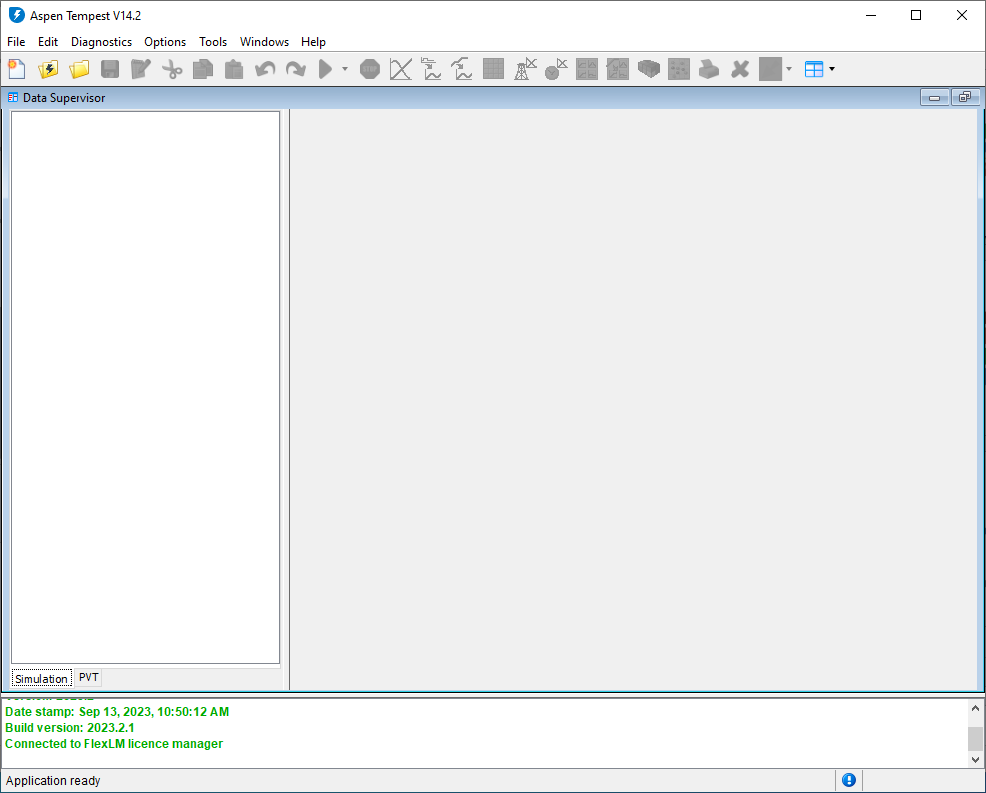
Task: Open the Help menu
Action: point(313,42)
